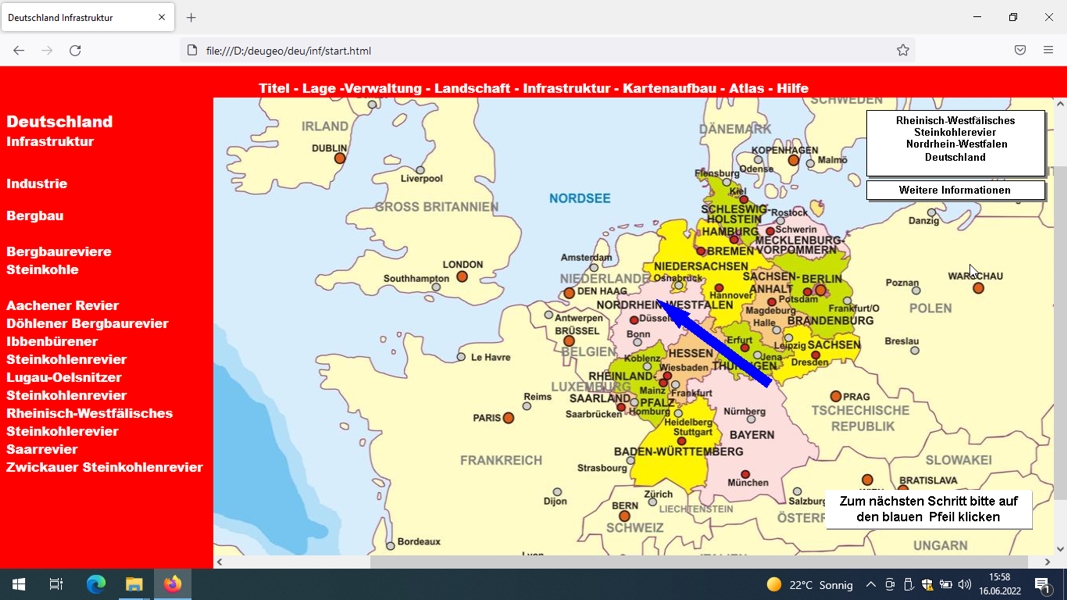Reload the page with the refresh icon
This screenshot has width=1067, height=600.
click(75, 50)
